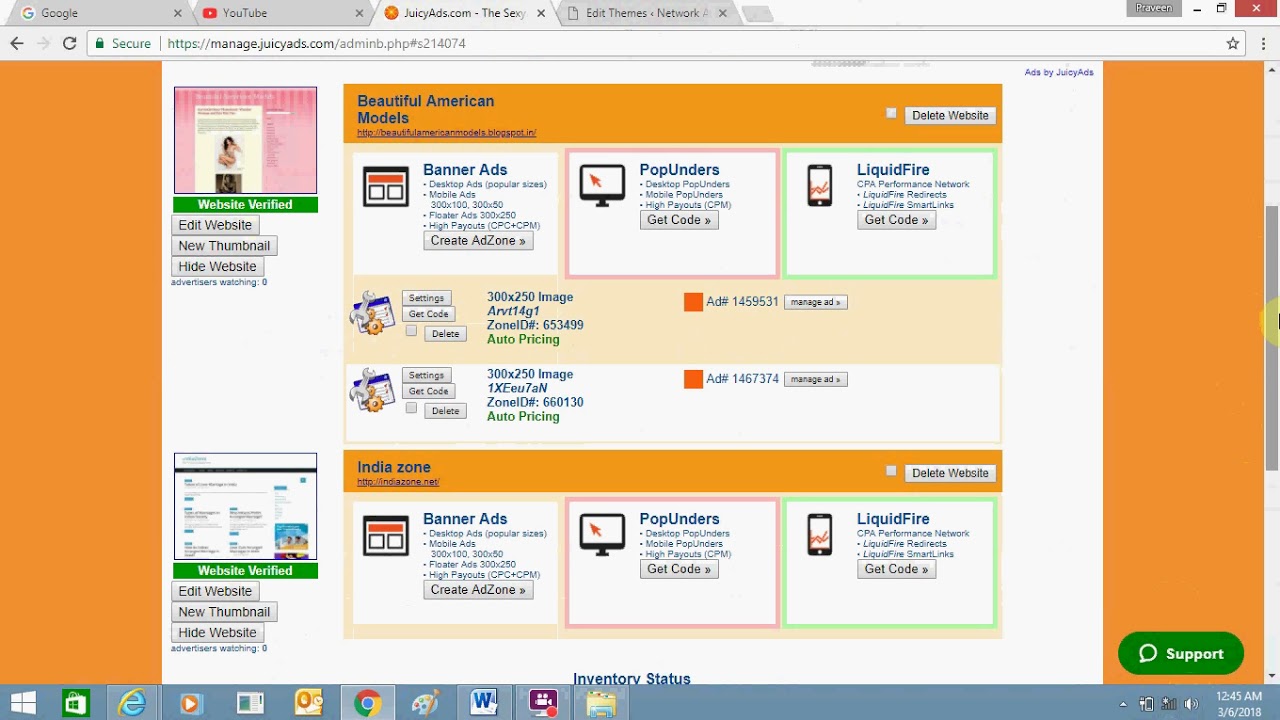The image size is (1280, 720).
Task: Close the YouTube tab
Action: point(359,13)
